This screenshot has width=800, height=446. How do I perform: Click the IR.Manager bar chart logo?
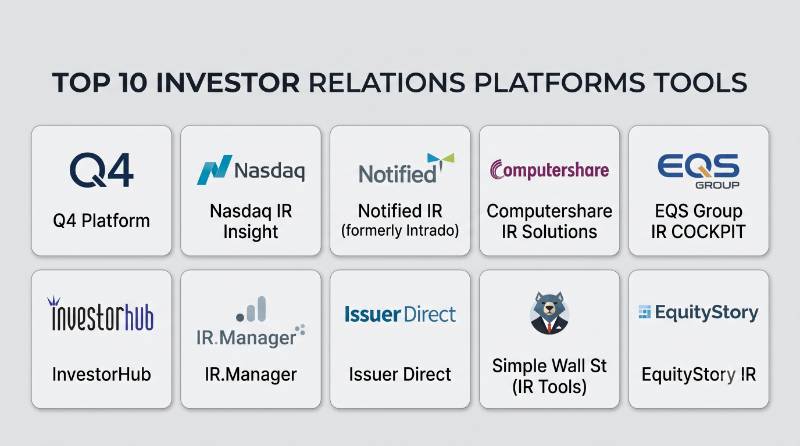pos(251,322)
